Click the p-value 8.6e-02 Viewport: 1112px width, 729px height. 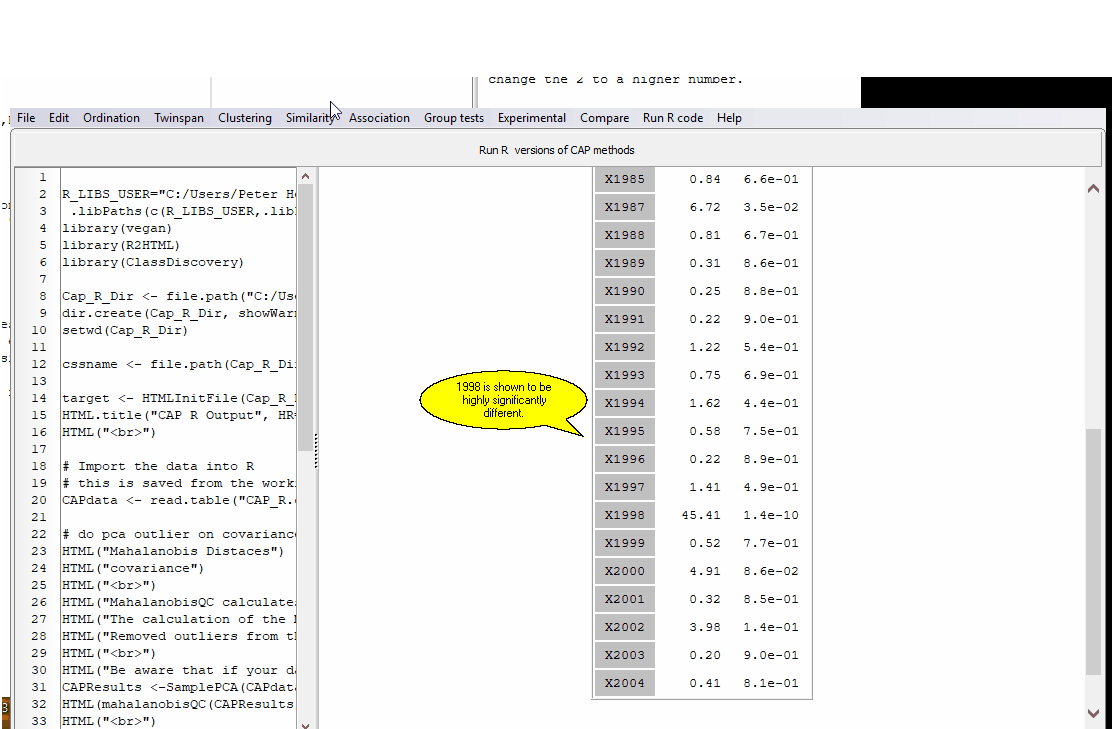click(x=771, y=571)
